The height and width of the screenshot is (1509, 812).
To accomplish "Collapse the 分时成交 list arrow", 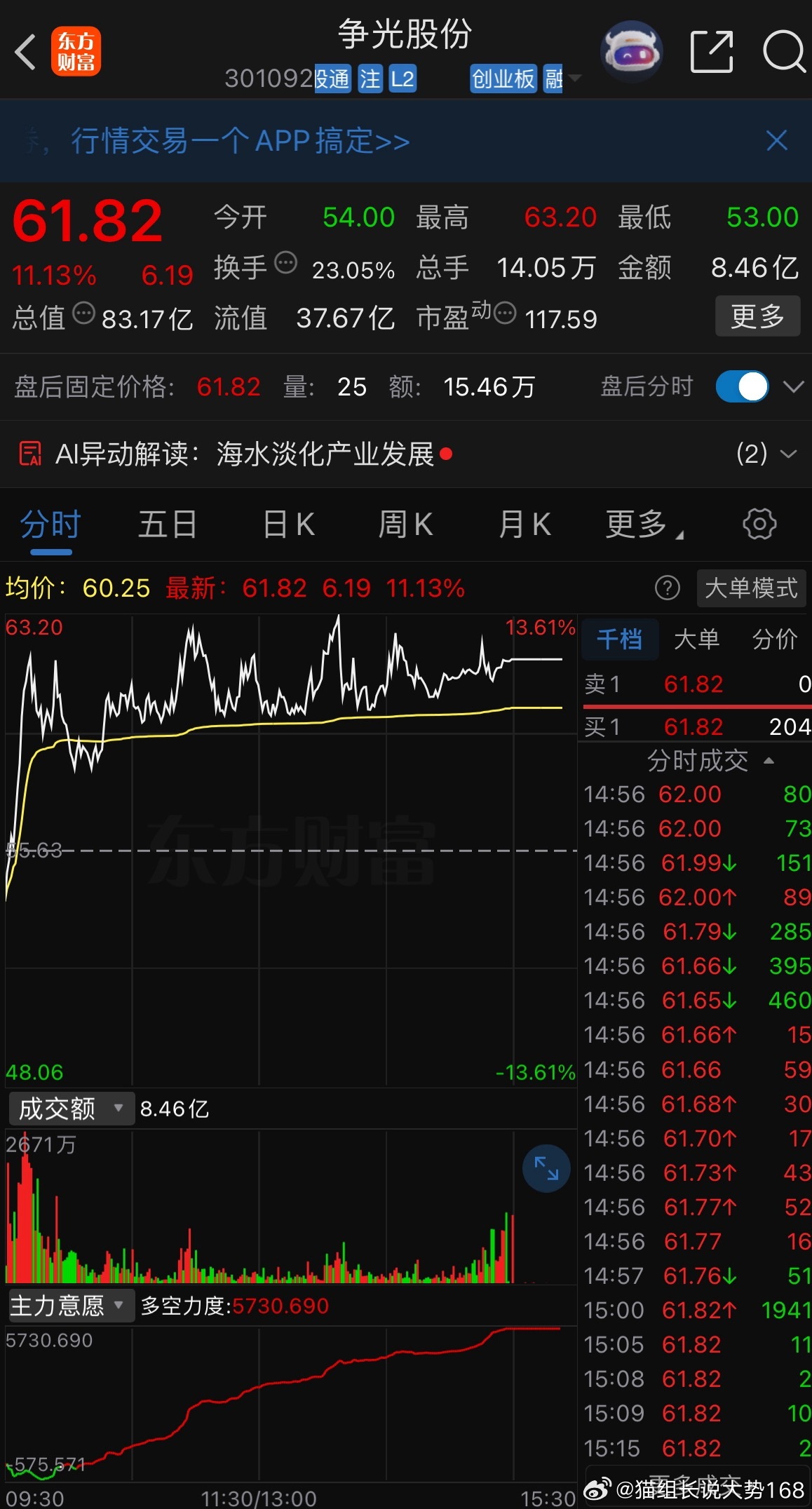I will coord(769,760).
